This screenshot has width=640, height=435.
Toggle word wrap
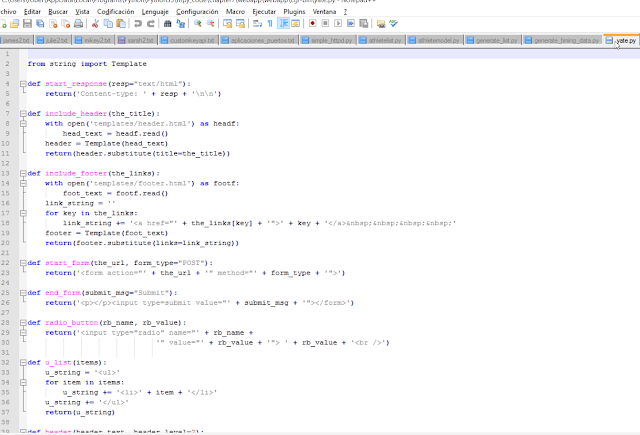coord(257,24)
